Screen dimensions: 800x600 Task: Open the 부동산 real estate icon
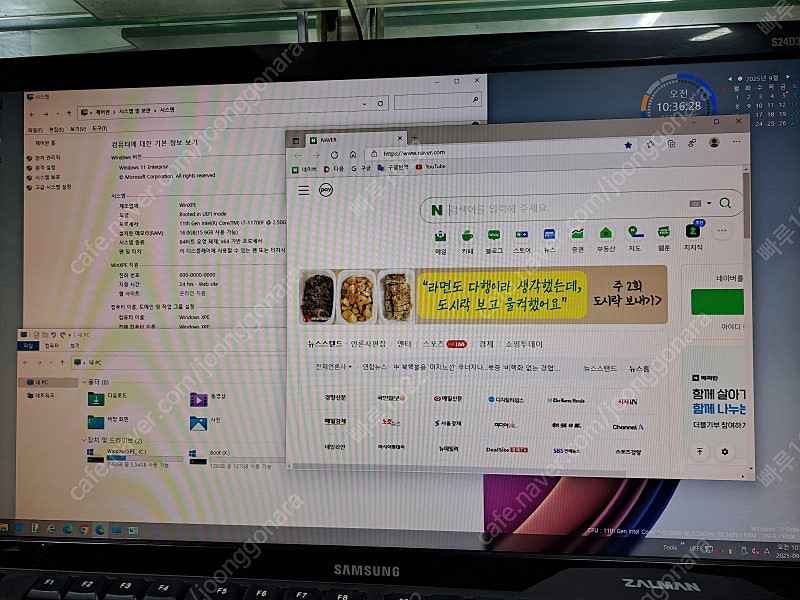(603, 235)
